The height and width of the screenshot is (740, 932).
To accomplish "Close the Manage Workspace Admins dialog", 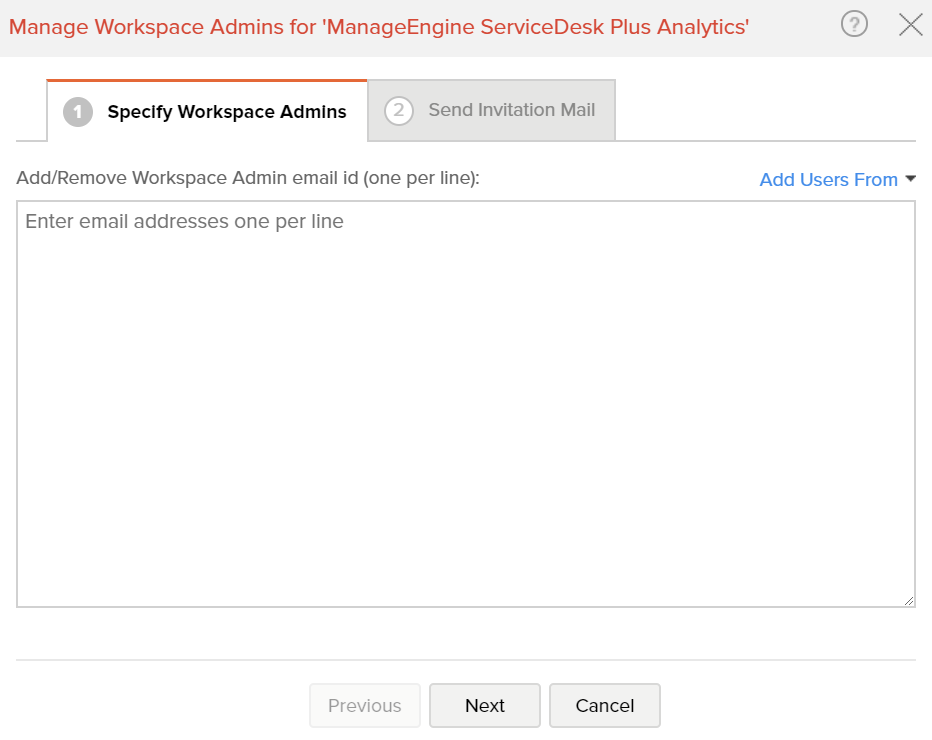I will point(911,25).
